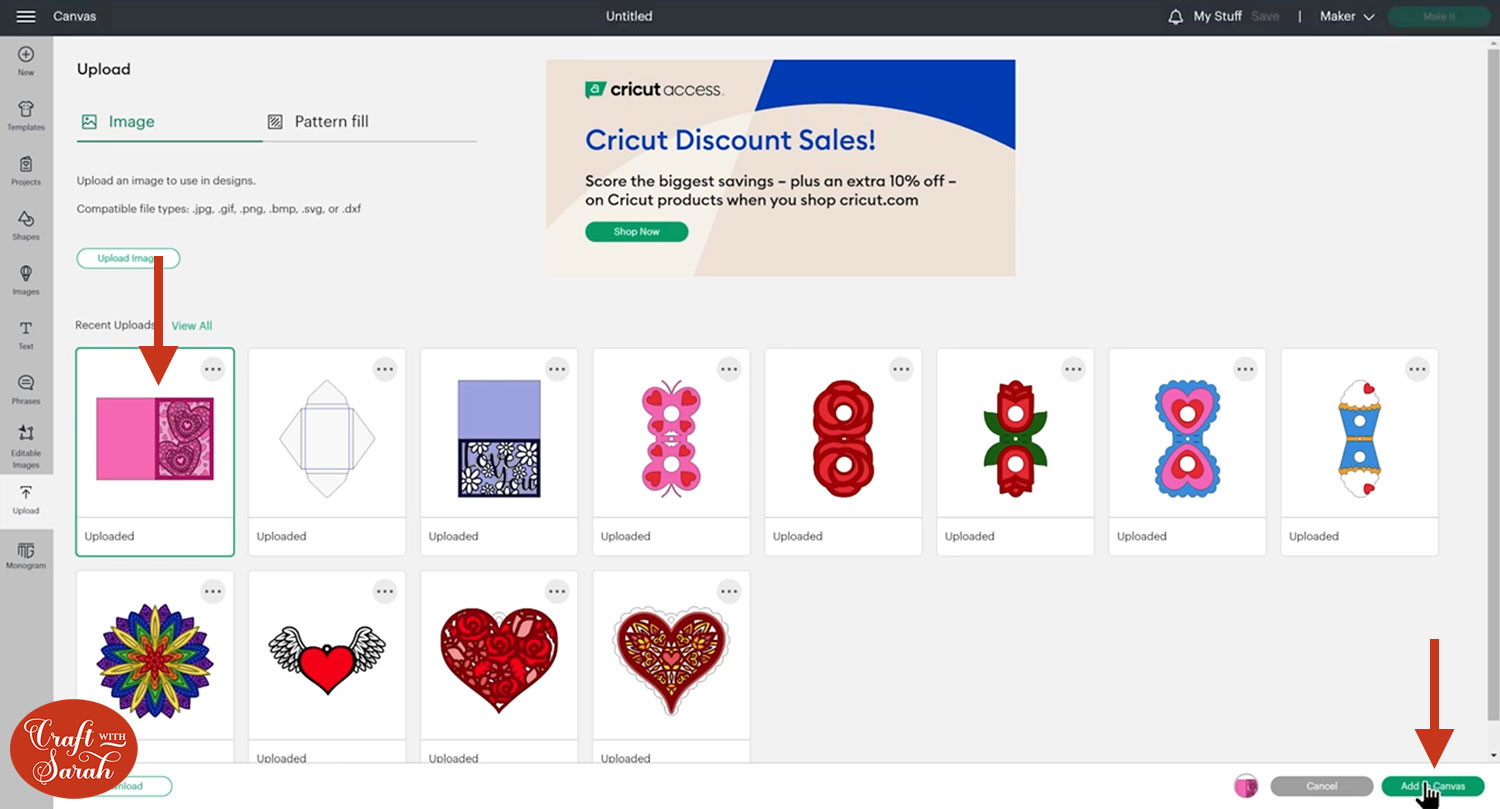1500x809 pixels.
Task: Open the Editable Images icon
Action: tap(26, 444)
